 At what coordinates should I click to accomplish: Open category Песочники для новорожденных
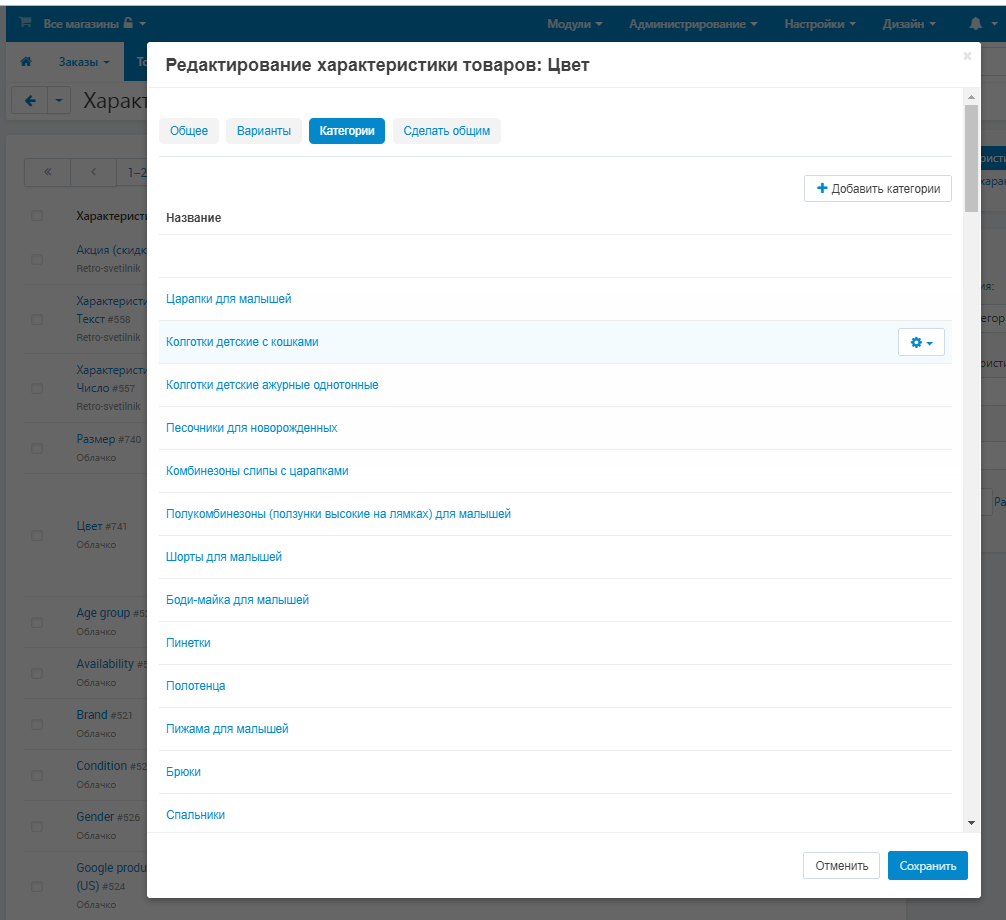252,428
